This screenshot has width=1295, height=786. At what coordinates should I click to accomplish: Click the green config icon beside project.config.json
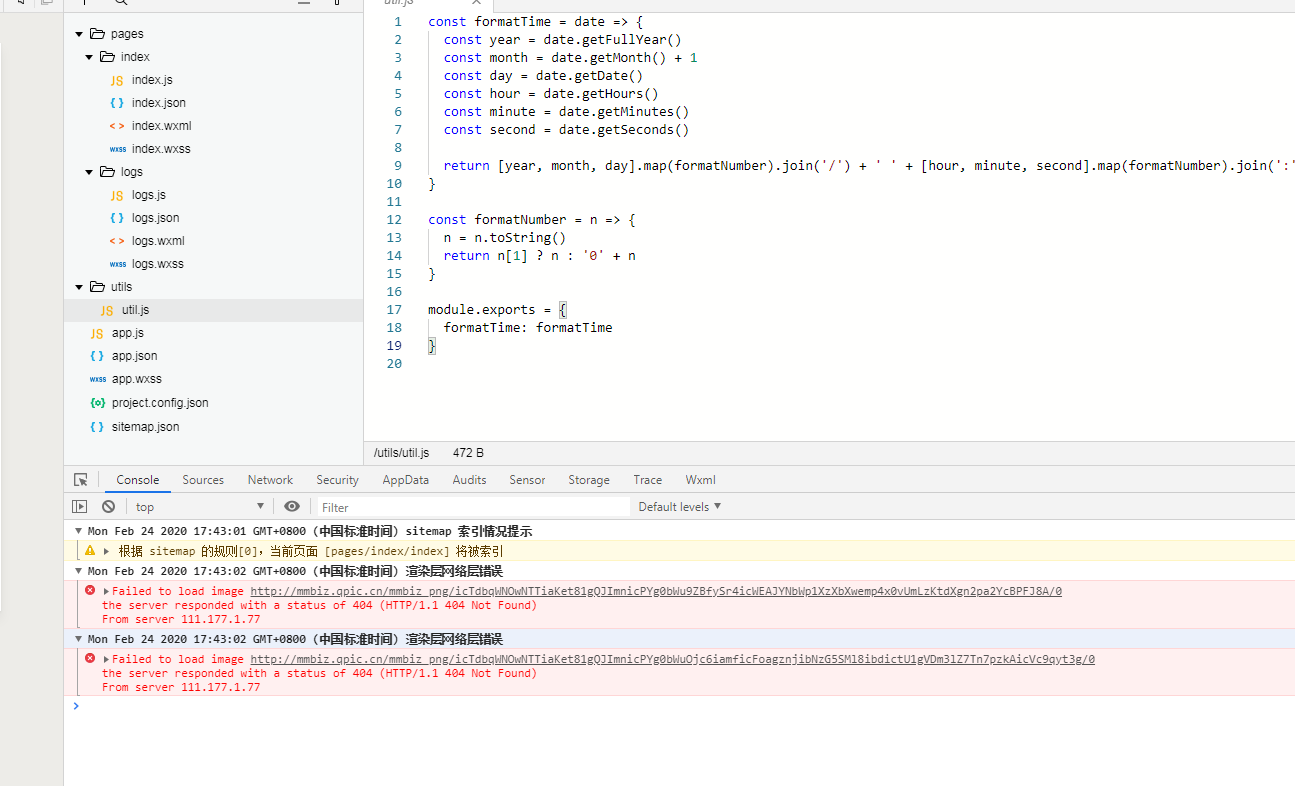tap(97, 403)
